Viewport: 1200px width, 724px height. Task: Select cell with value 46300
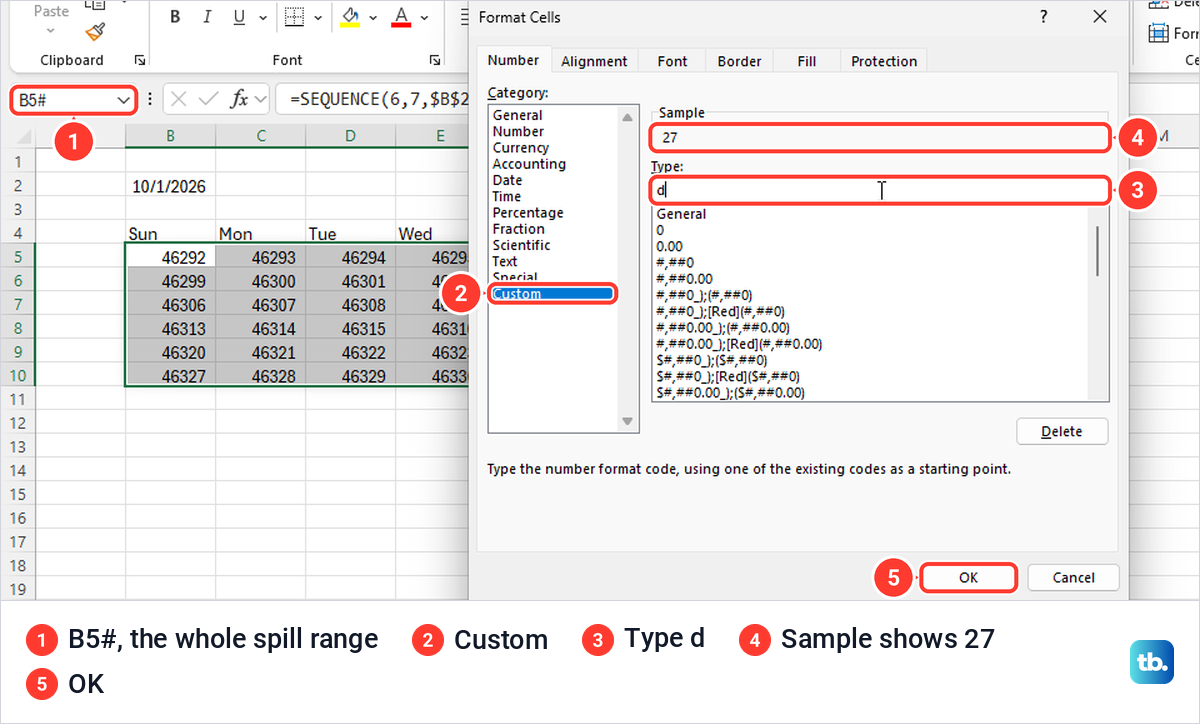[260, 281]
